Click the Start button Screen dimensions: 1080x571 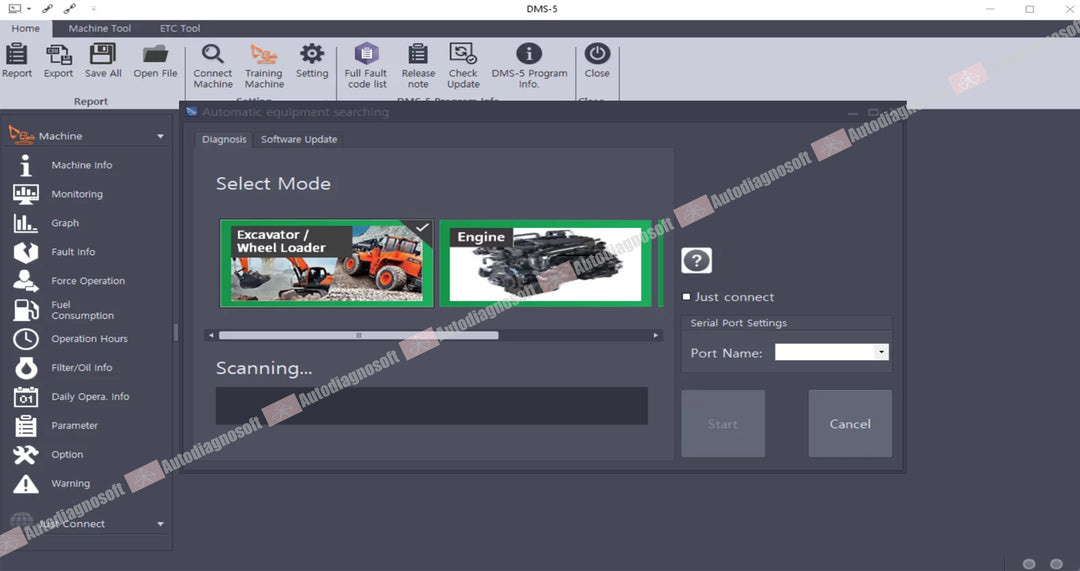click(x=723, y=424)
